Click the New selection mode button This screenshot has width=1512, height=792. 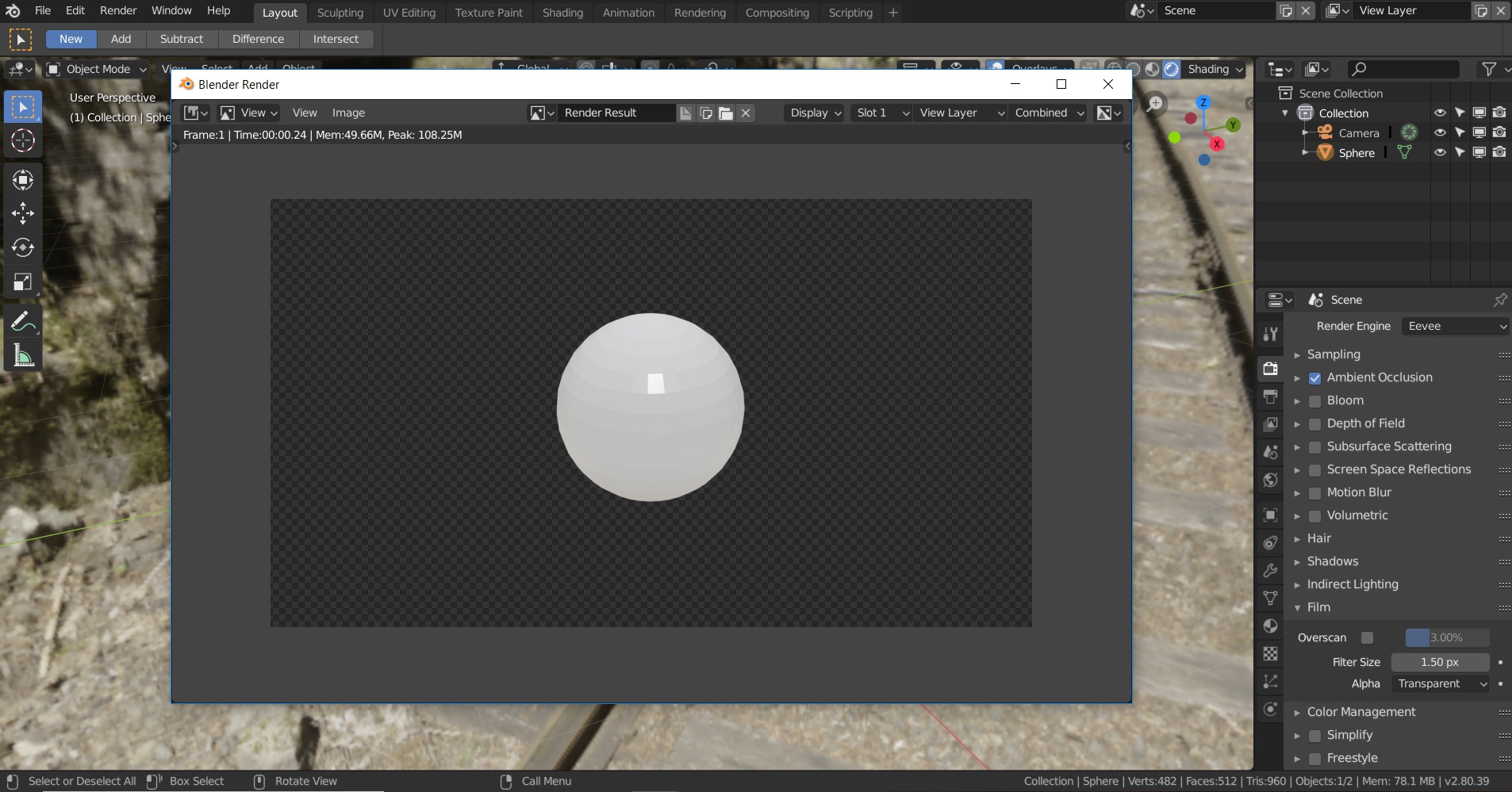(x=71, y=39)
